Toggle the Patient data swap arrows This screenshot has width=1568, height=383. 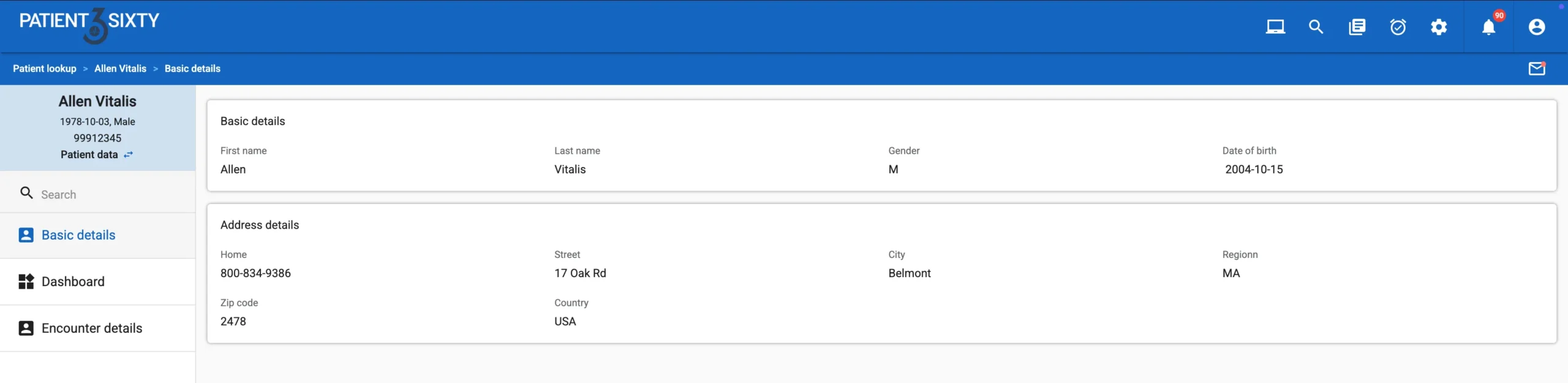[x=129, y=154]
